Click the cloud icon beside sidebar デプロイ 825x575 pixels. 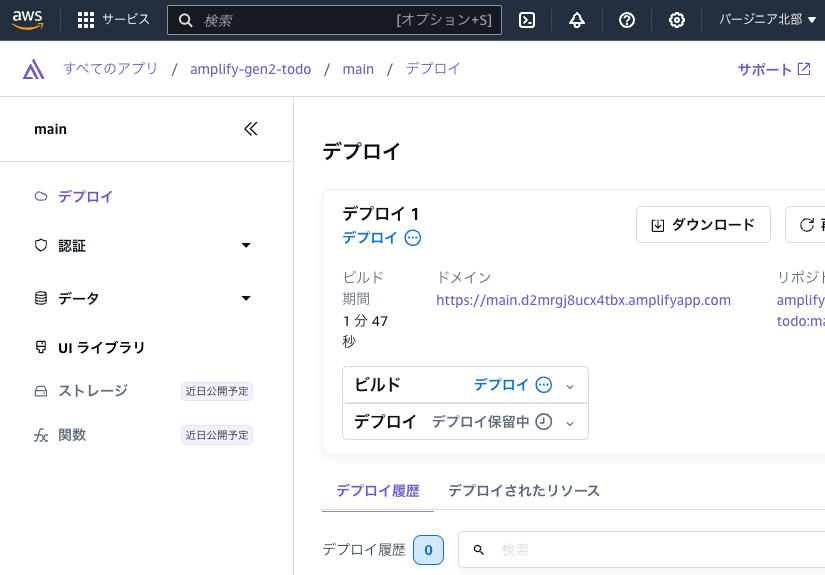pos(41,197)
